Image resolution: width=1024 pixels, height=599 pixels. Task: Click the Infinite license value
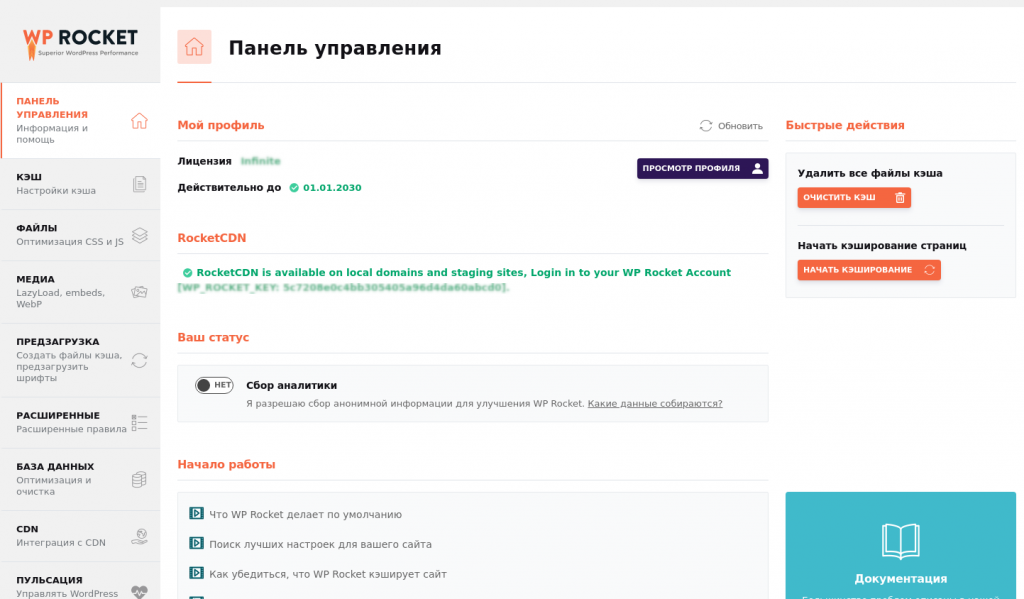pyautogui.click(x=261, y=161)
